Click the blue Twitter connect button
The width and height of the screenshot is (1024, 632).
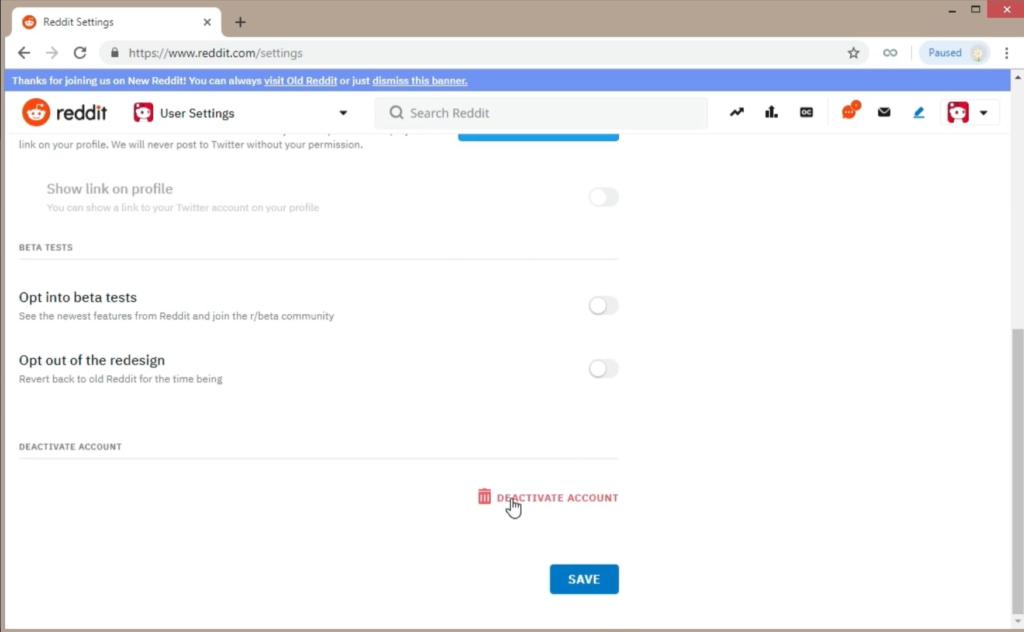tap(538, 136)
